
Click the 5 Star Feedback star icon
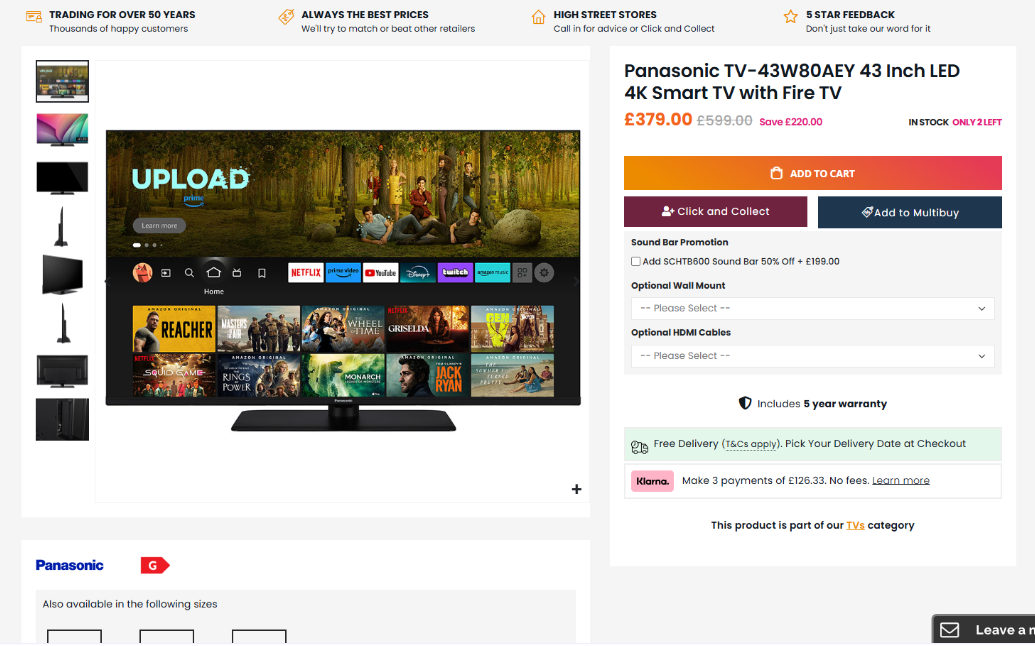[791, 16]
